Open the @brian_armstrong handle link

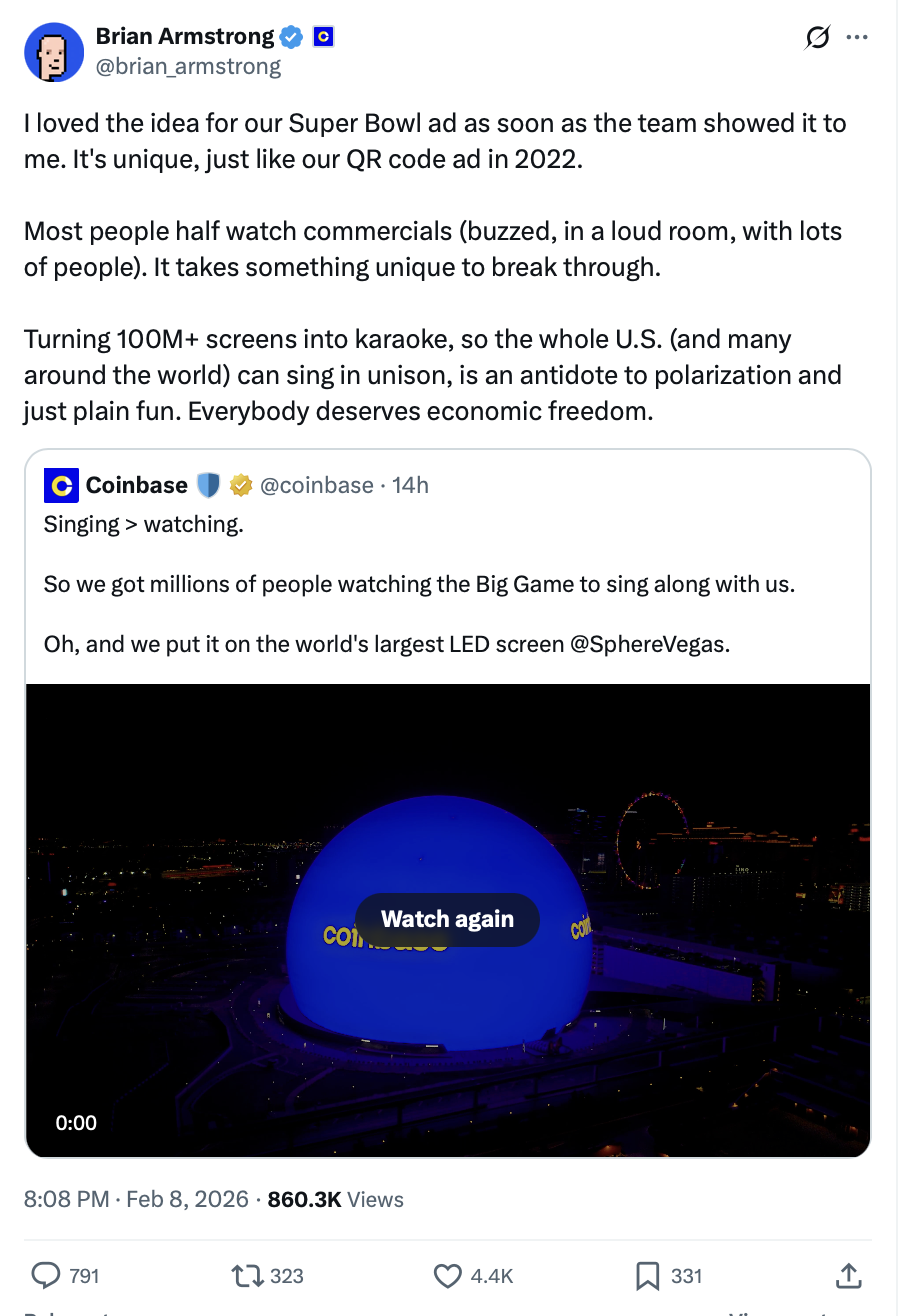[188, 67]
